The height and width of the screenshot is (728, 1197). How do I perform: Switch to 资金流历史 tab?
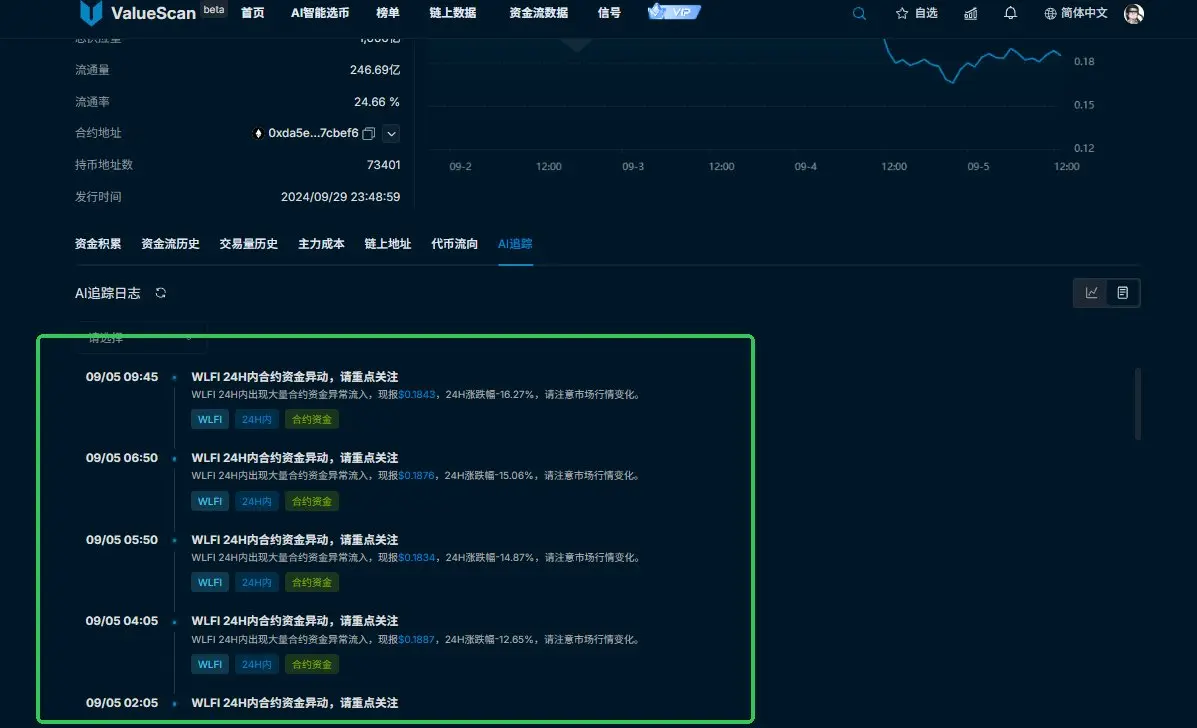click(170, 244)
